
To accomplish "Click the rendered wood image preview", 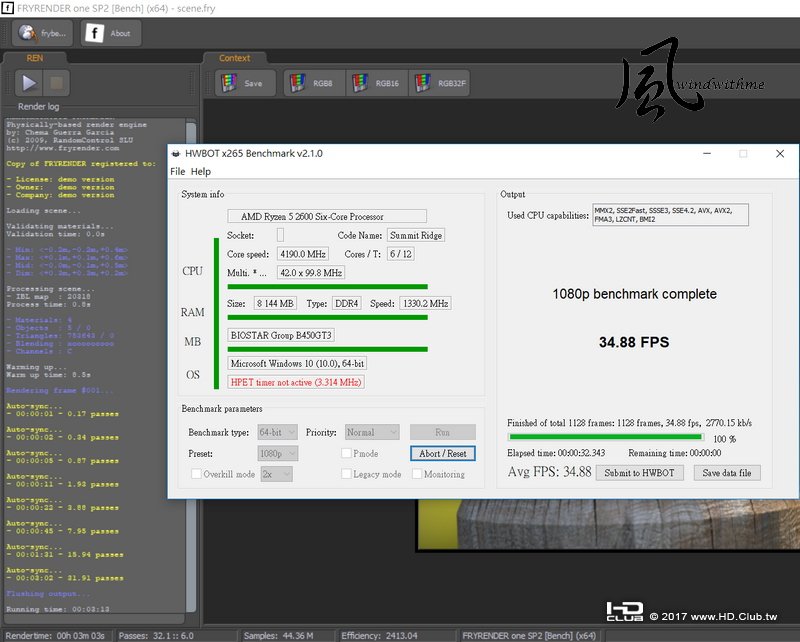I will click(x=609, y=525).
